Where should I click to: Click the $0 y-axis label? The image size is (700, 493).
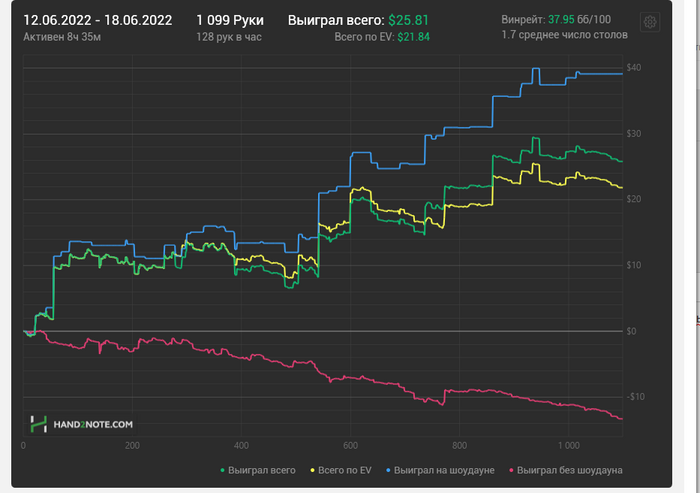click(631, 331)
